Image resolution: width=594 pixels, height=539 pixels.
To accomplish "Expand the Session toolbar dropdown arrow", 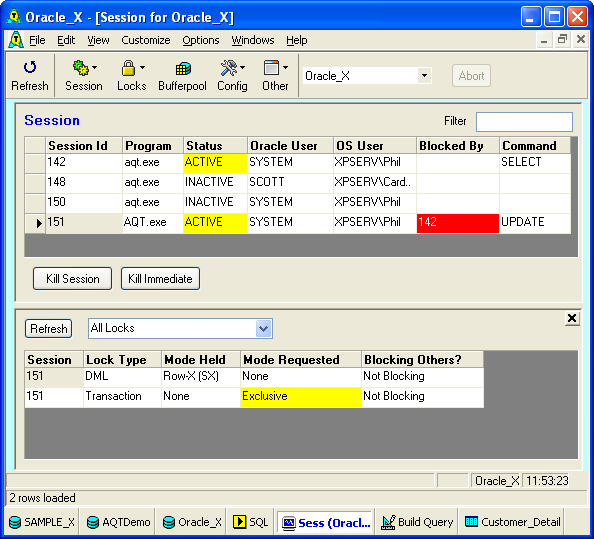I will click(95, 67).
